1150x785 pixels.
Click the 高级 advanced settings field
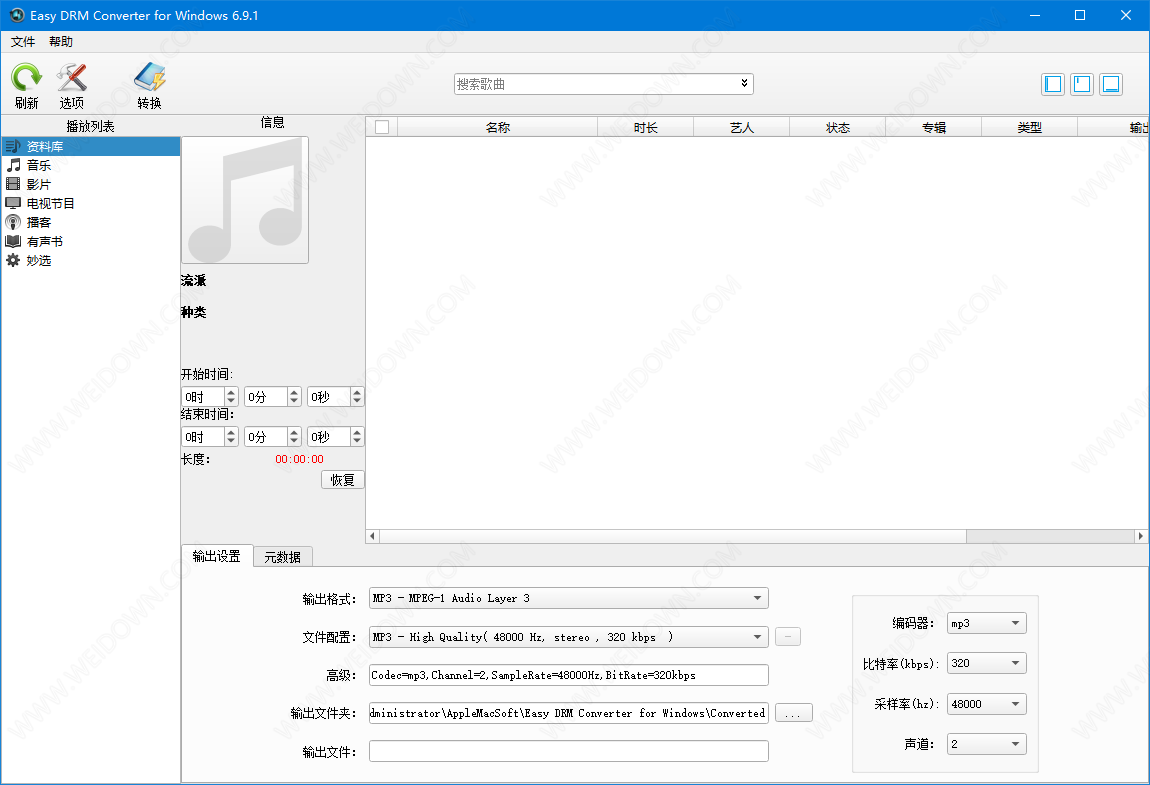568,675
